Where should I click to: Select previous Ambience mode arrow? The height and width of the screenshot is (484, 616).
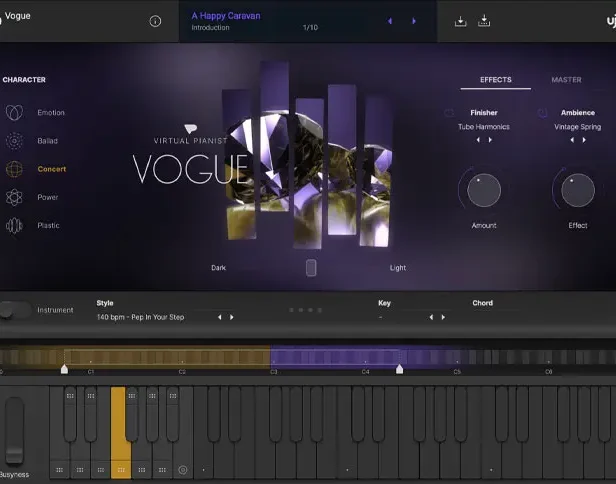(572, 140)
